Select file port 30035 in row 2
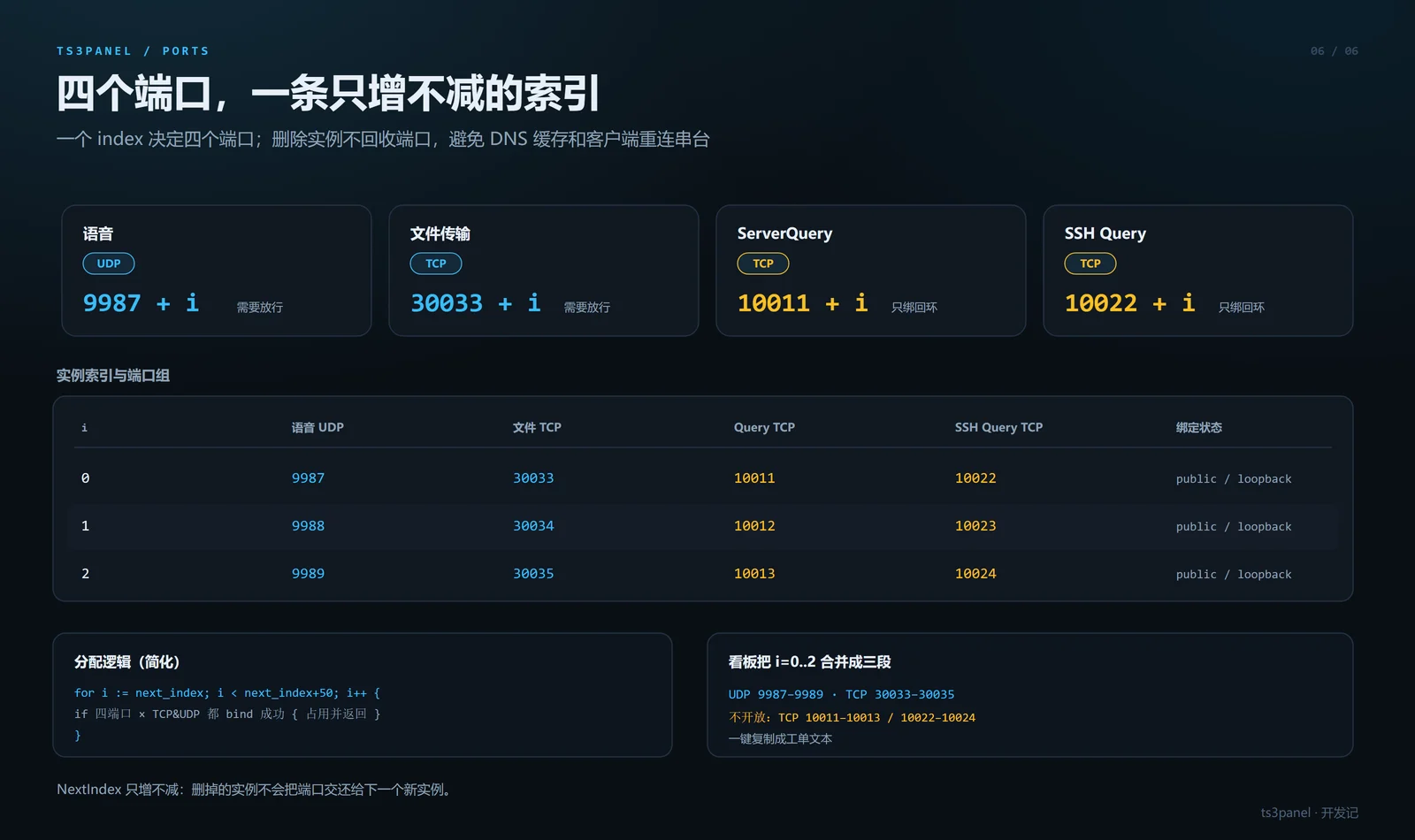This screenshot has width=1415, height=840. point(533,574)
